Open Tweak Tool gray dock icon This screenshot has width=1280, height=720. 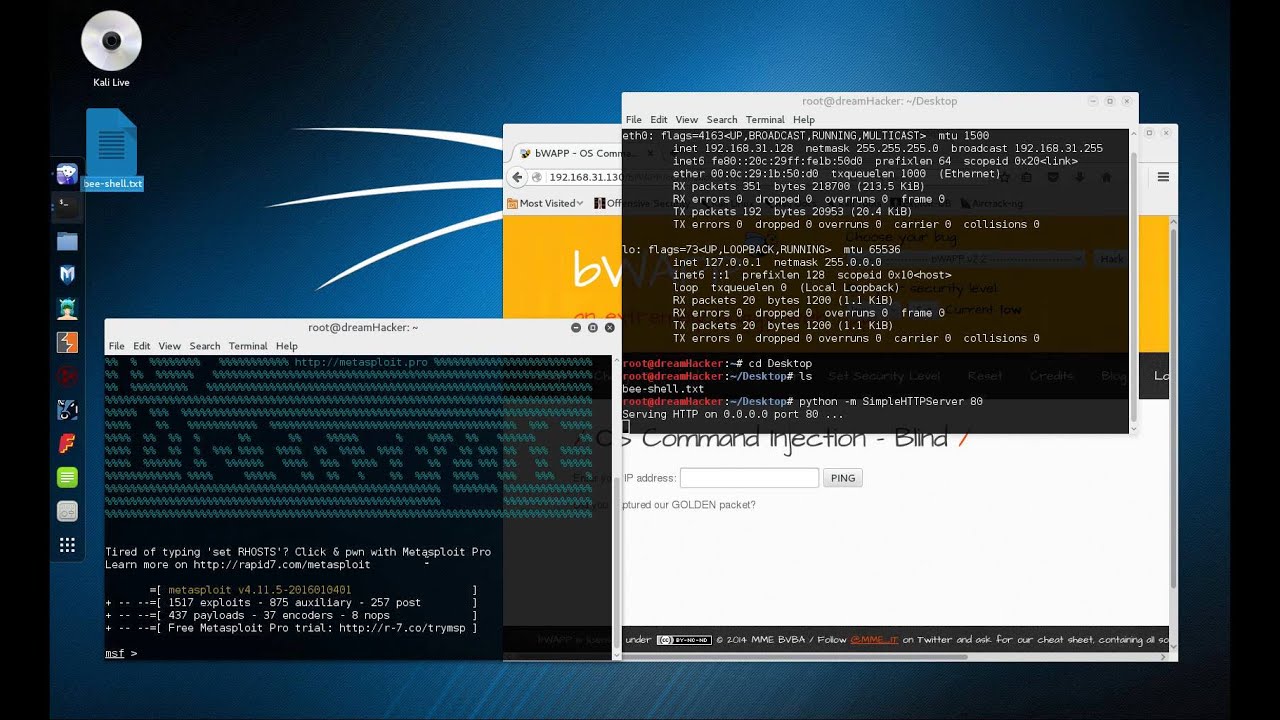(67, 511)
